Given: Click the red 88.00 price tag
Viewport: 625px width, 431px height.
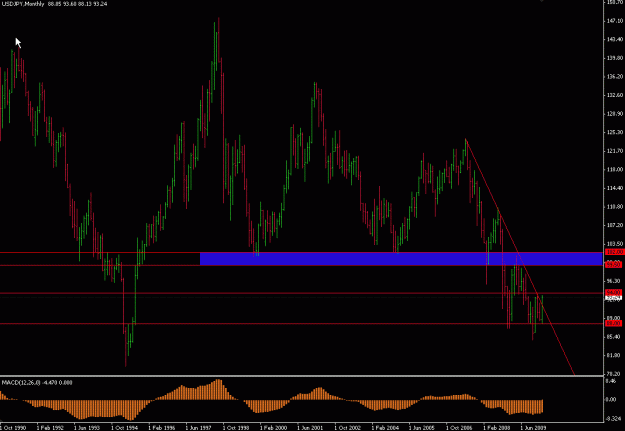Looking at the screenshot, I should pos(613,323).
